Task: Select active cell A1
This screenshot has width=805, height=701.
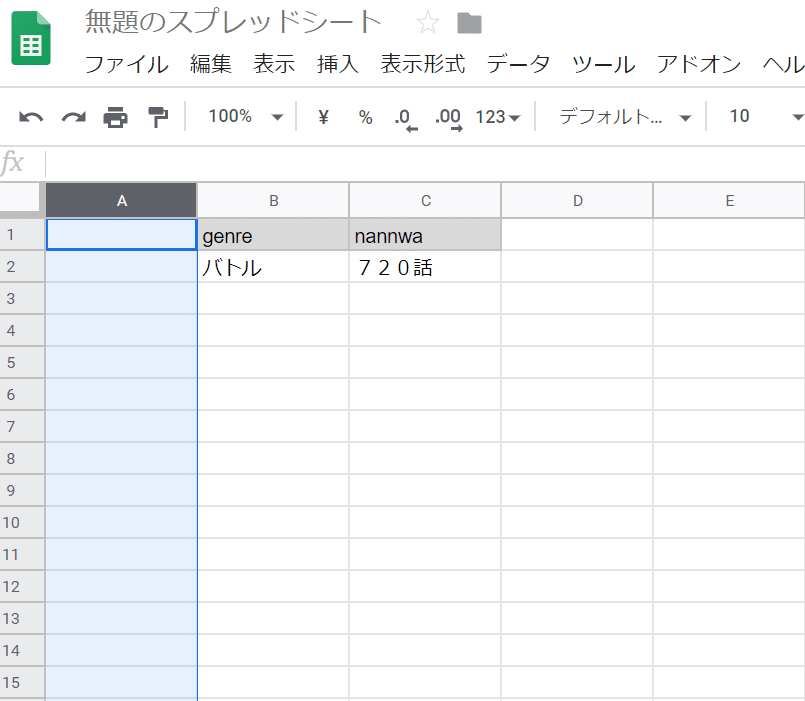Action: point(122,235)
